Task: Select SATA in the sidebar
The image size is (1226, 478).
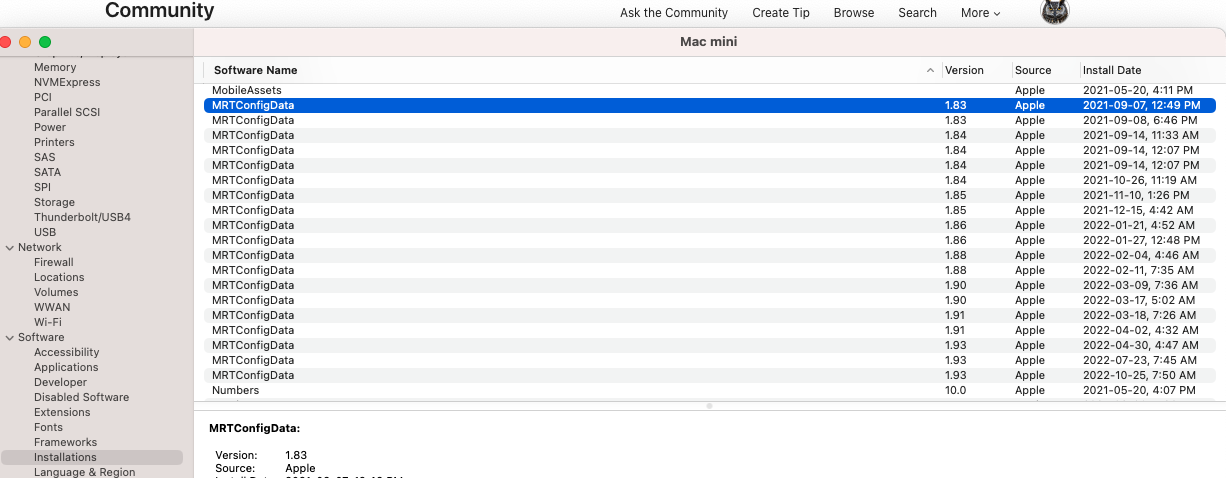Action: point(47,172)
